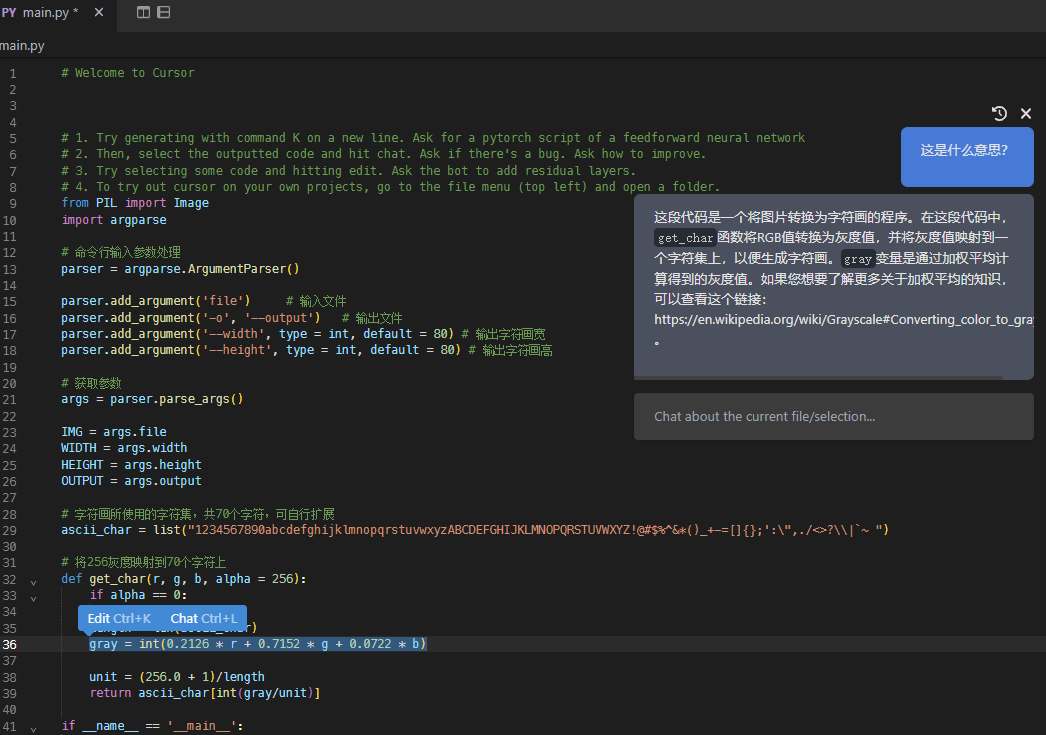
Task: Focus the chat message input field
Action: click(833, 417)
